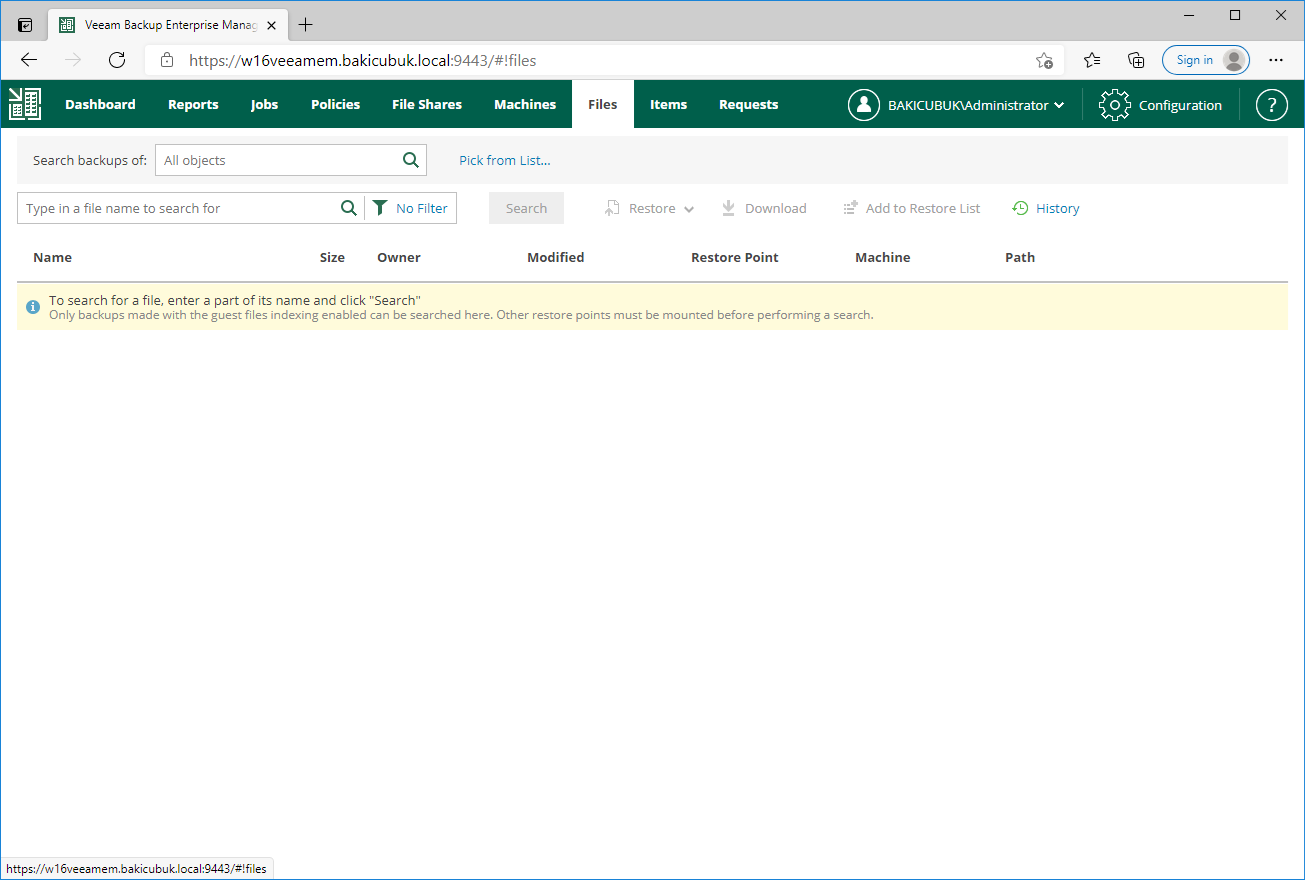The image size is (1305, 880).
Task: Open a new browser tab
Action: click(306, 25)
